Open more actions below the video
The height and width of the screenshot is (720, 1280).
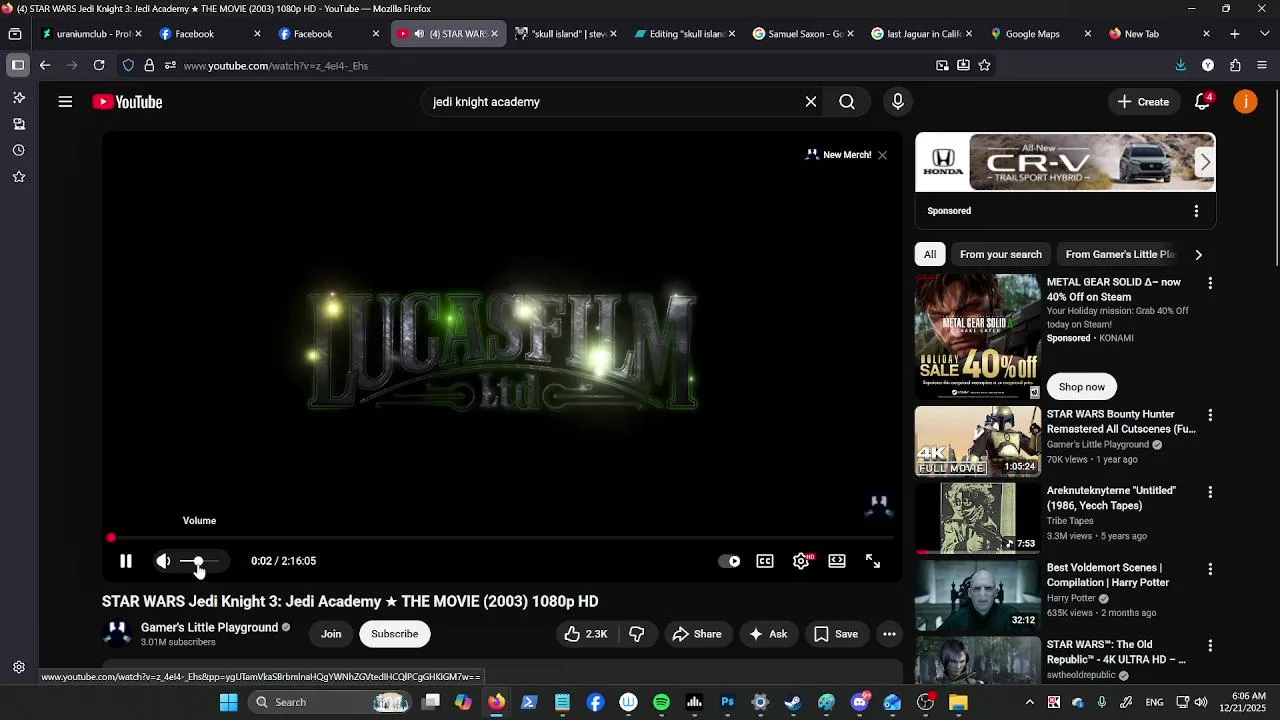889,634
